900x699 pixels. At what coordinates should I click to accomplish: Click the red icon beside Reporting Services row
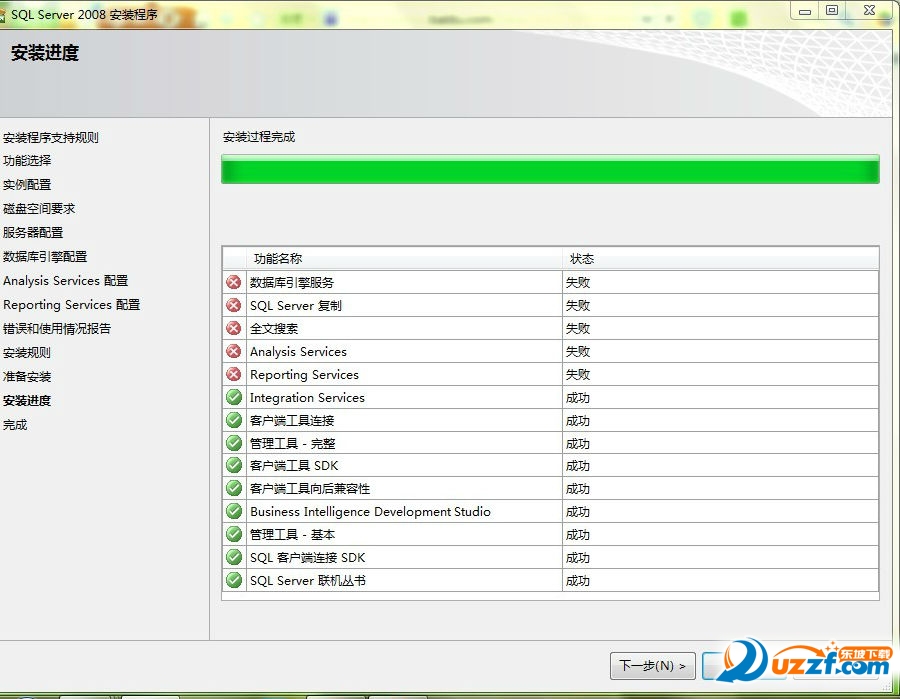[234, 374]
